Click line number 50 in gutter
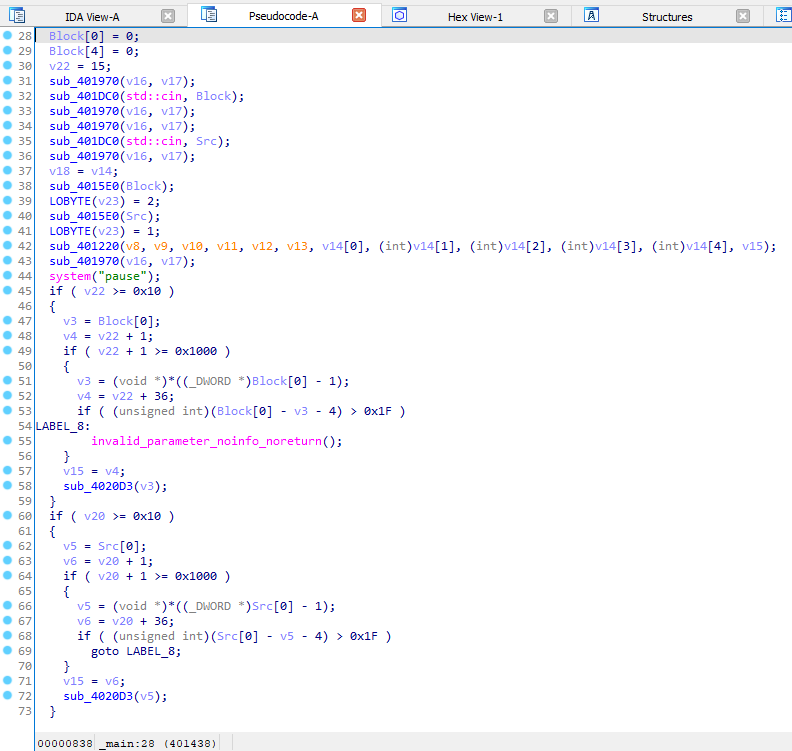Image resolution: width=792 pixels, height=751 pixels. click(x=25, y=366)
